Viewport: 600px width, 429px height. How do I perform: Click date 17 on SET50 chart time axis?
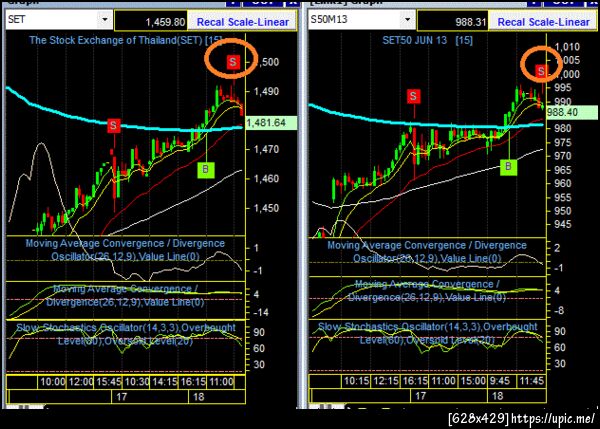[x=420, y=396]
